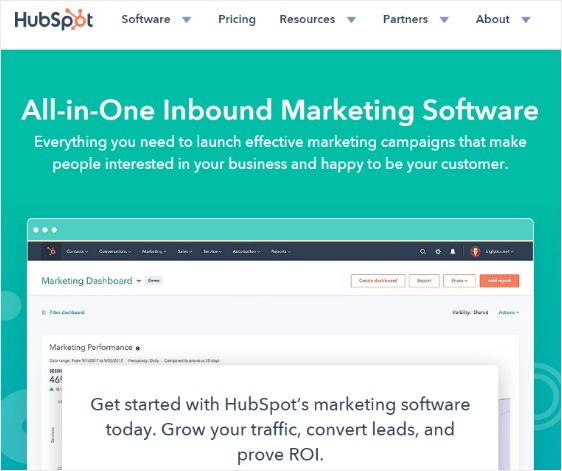Click the Export button
The height and width of the screenshot is (471, 562).
click(424, 281)
